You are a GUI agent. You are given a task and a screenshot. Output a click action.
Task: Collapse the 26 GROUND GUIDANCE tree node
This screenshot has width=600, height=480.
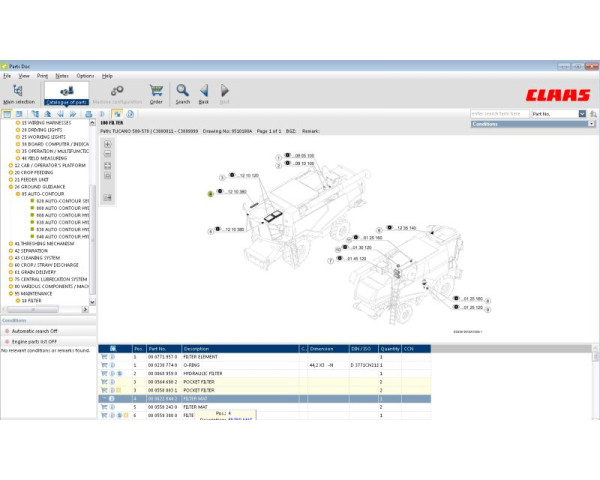point(10,186)
